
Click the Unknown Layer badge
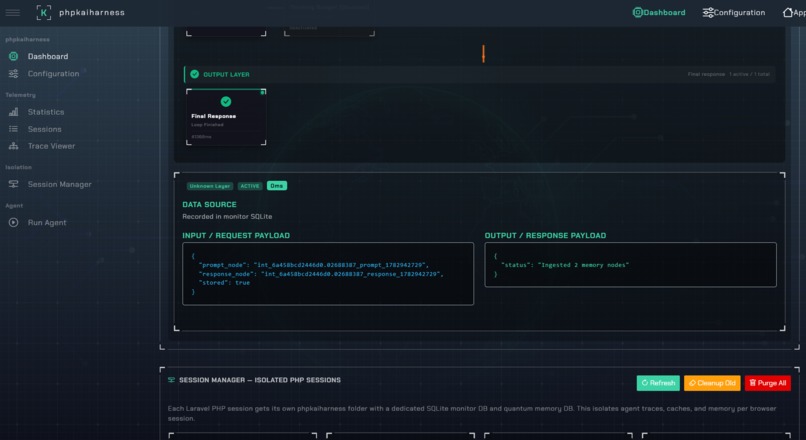click(210, 186)
